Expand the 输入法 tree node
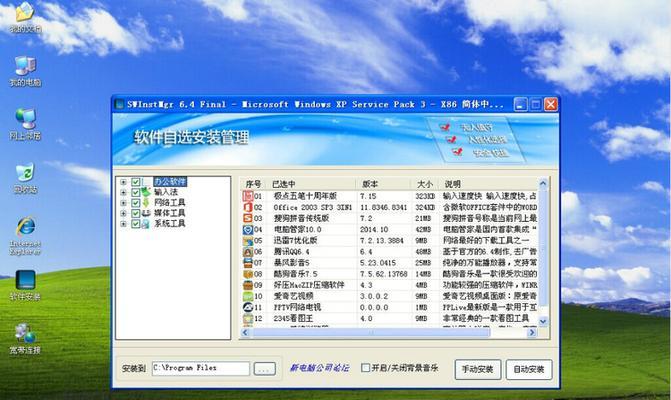Image resolution: width=671 pixels, height=400 pixels. (124, 192)
